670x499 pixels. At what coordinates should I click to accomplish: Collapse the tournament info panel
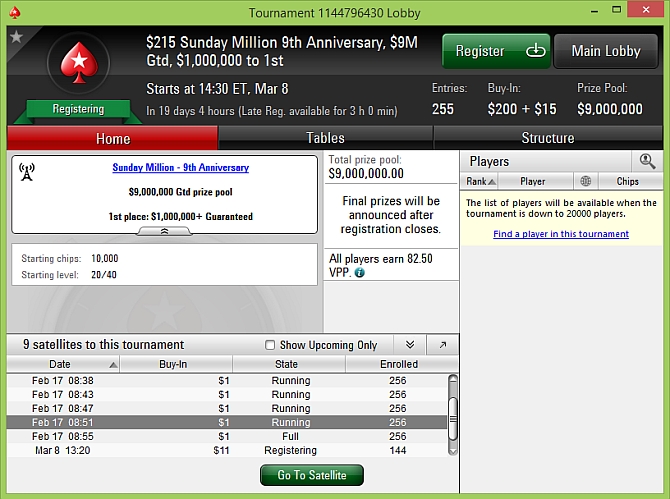tap(165, 231)
